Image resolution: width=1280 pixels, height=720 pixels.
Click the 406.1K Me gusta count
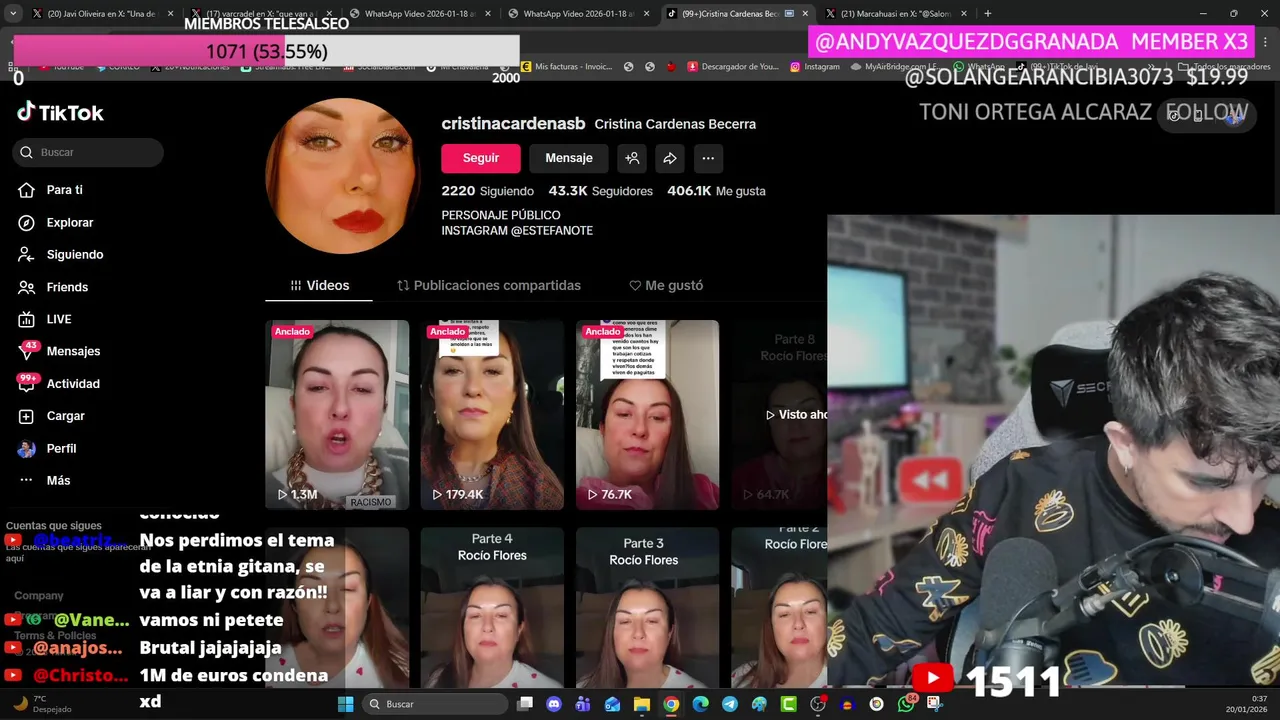tap(716, 191)
